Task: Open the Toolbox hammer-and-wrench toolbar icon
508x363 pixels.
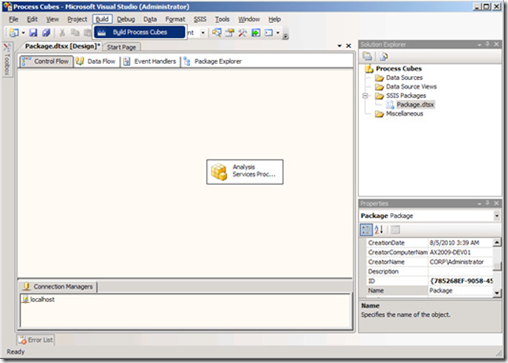Action: pyautogui.click(x=243, y=33)
